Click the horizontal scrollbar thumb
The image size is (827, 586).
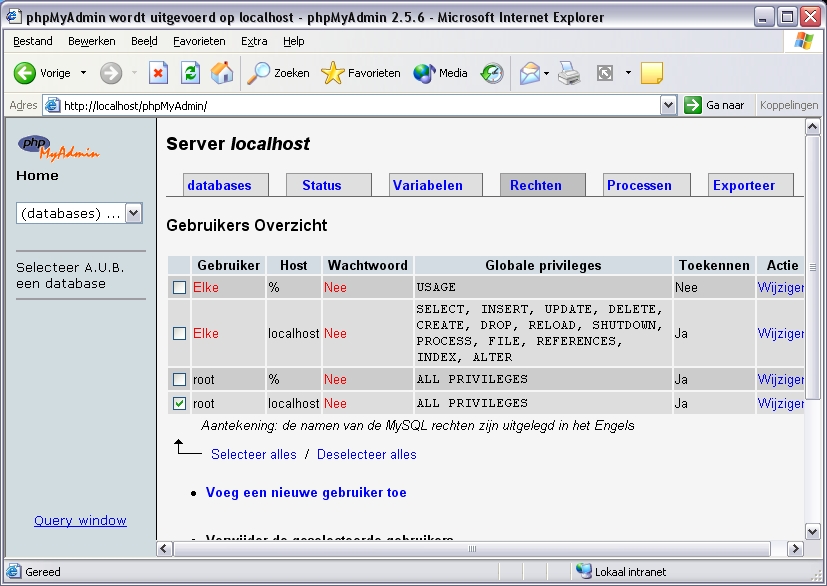[472, 549]
